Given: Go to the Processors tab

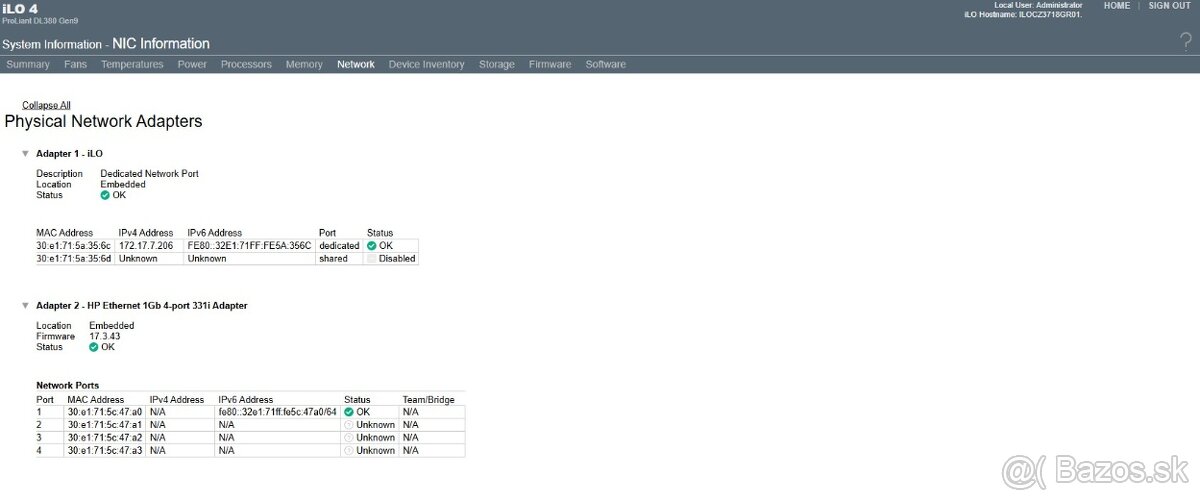Looking at the screenshot, I should 246,64.
